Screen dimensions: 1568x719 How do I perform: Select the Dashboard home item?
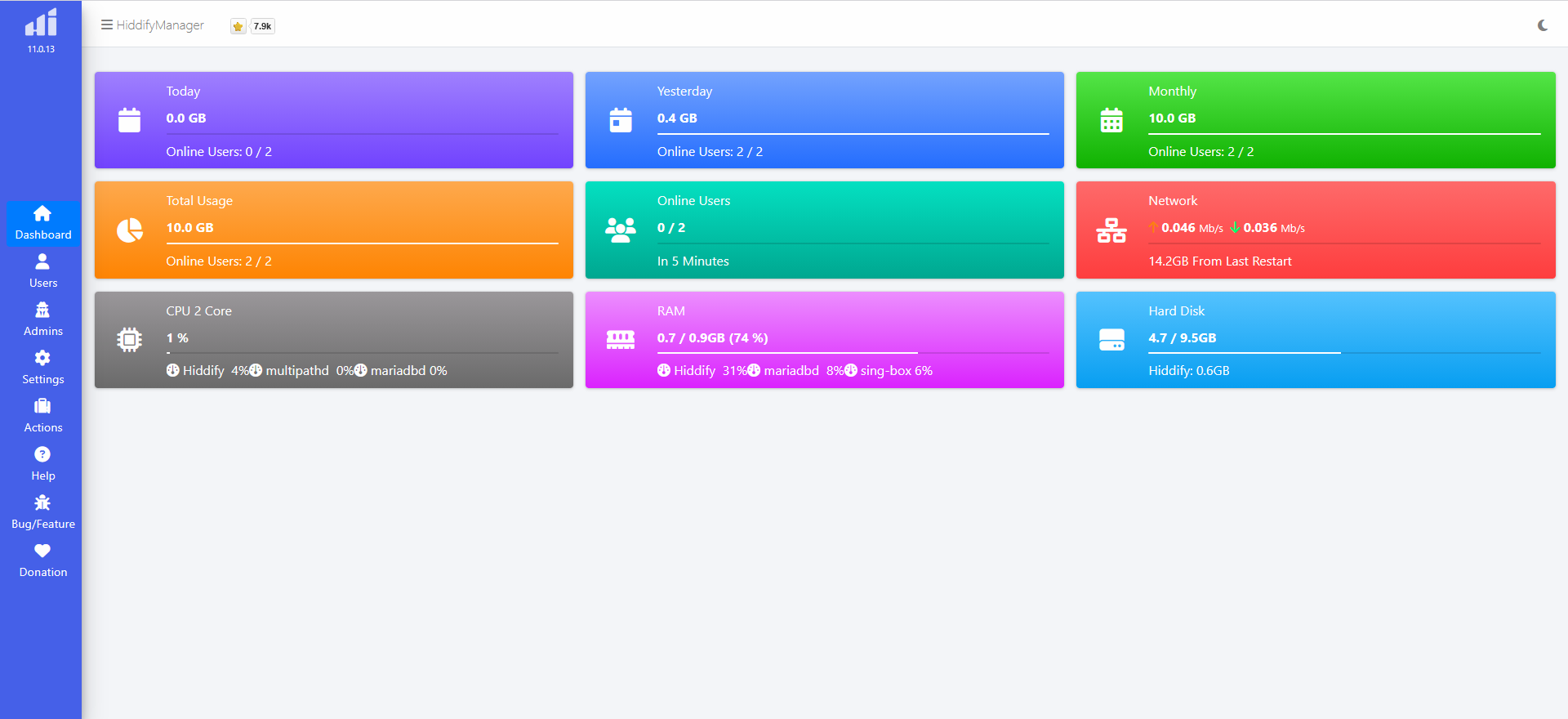coord(42,223)
